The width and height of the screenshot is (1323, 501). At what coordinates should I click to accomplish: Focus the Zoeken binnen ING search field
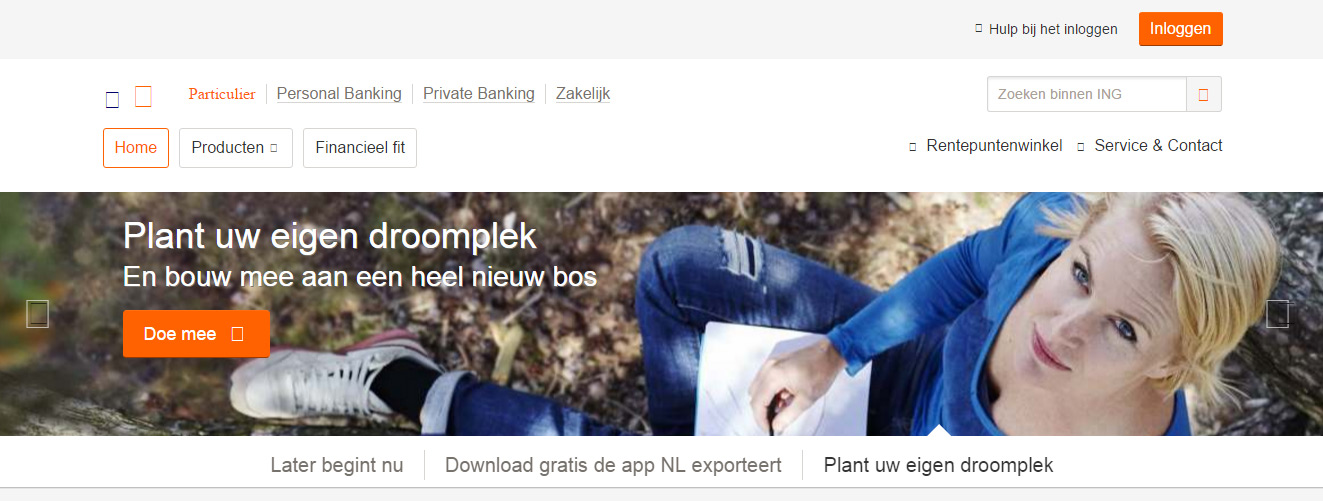click(1087, 94)
